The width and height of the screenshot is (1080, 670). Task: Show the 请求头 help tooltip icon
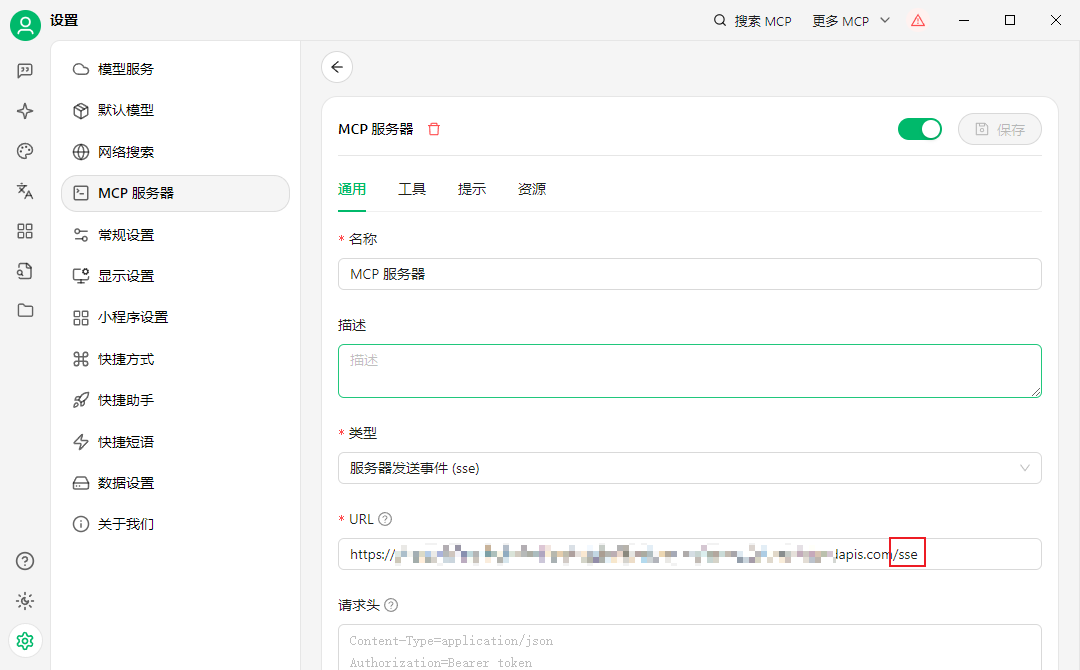coord(391,605)
